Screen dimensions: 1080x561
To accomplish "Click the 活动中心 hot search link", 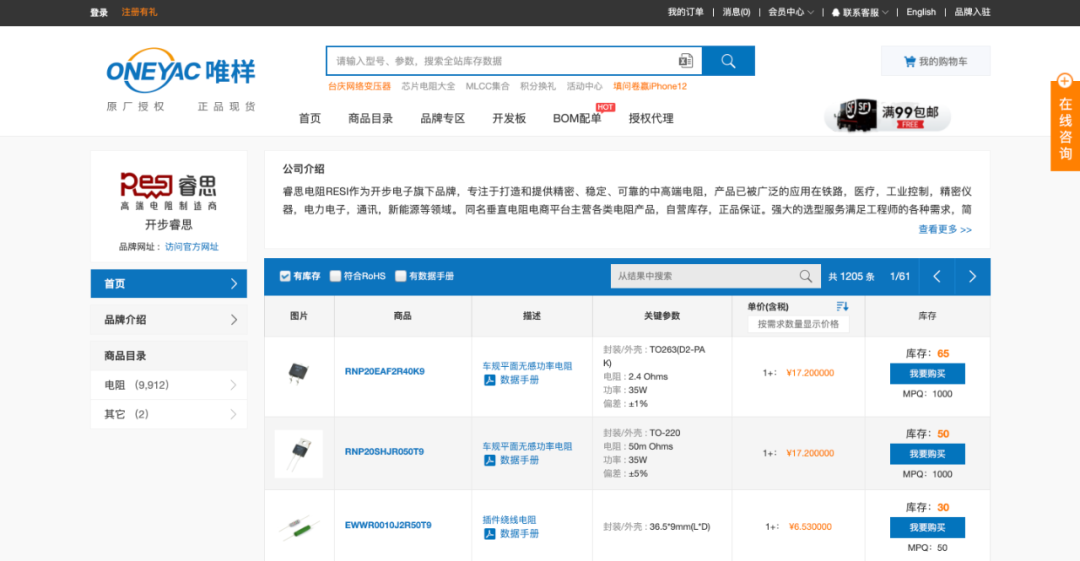I will (584, 86).
